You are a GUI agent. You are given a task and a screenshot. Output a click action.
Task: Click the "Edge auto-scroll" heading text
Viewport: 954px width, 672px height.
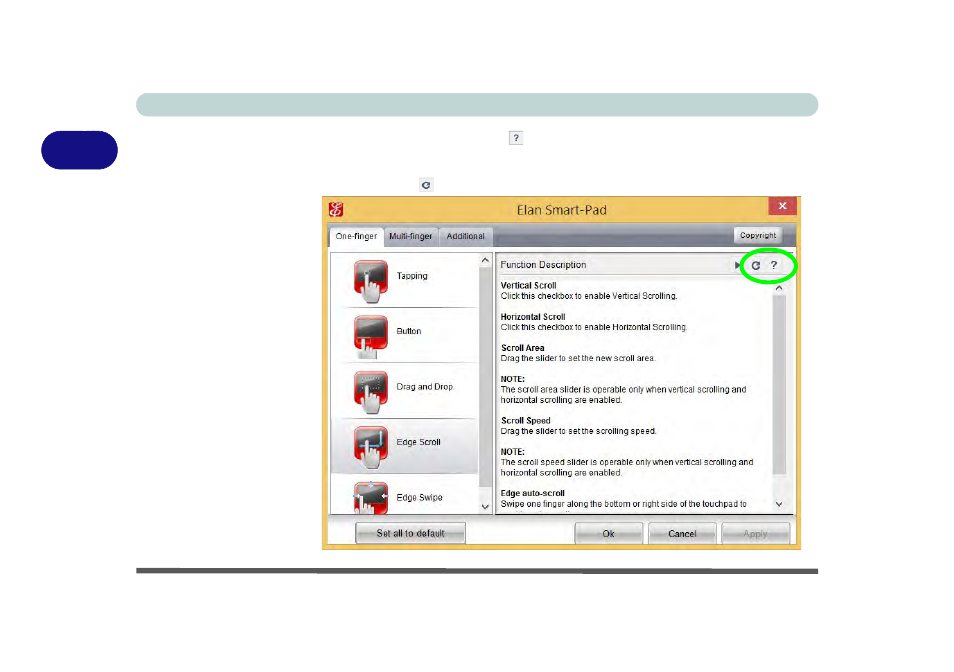coord(533,493)
